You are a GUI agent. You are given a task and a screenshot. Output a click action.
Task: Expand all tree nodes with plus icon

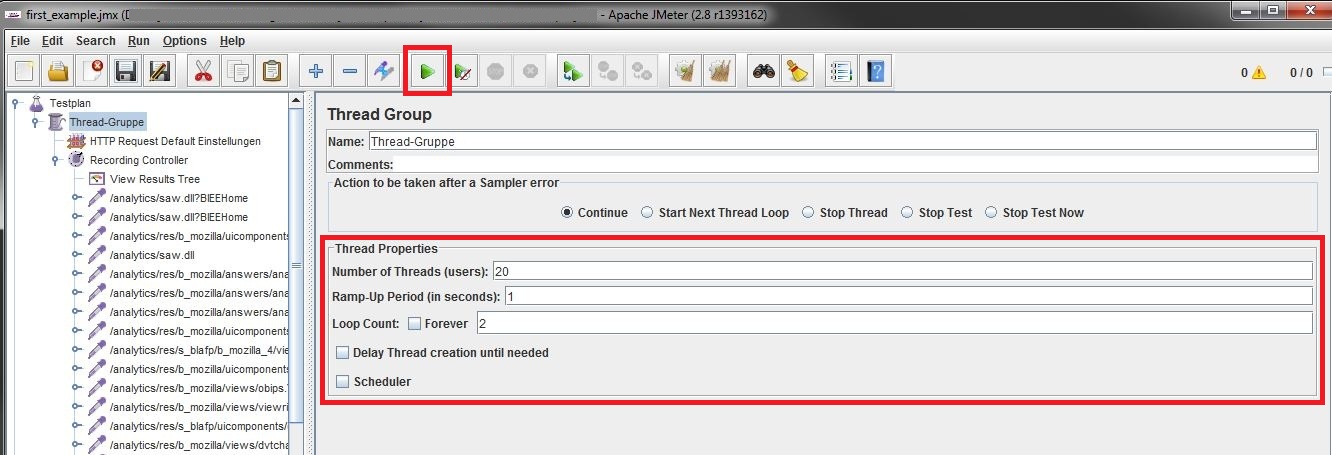[315, 71]
